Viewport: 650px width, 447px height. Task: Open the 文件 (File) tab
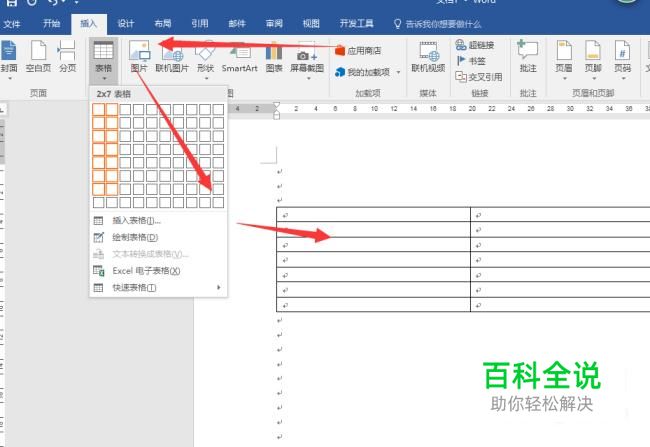click(12, 24)
